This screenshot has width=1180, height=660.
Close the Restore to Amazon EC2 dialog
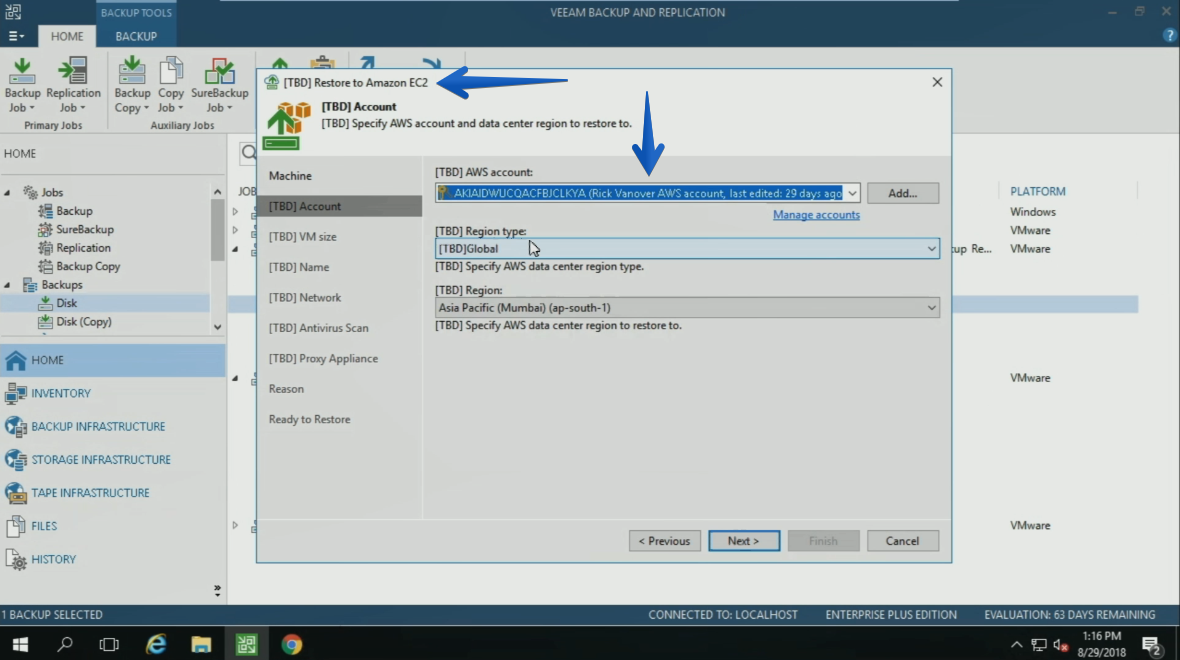click(x=937, y=82)
